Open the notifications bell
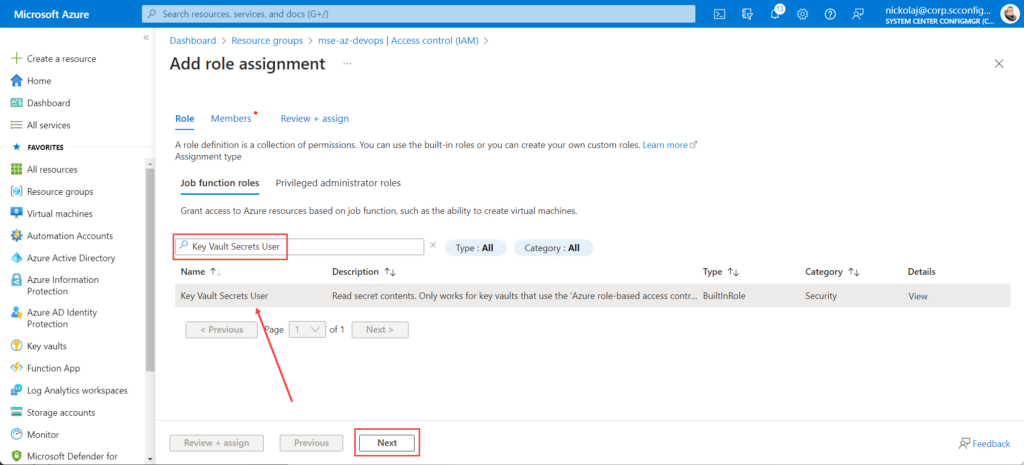This screenshot has height=465, width=1024. tap(775, 14)
